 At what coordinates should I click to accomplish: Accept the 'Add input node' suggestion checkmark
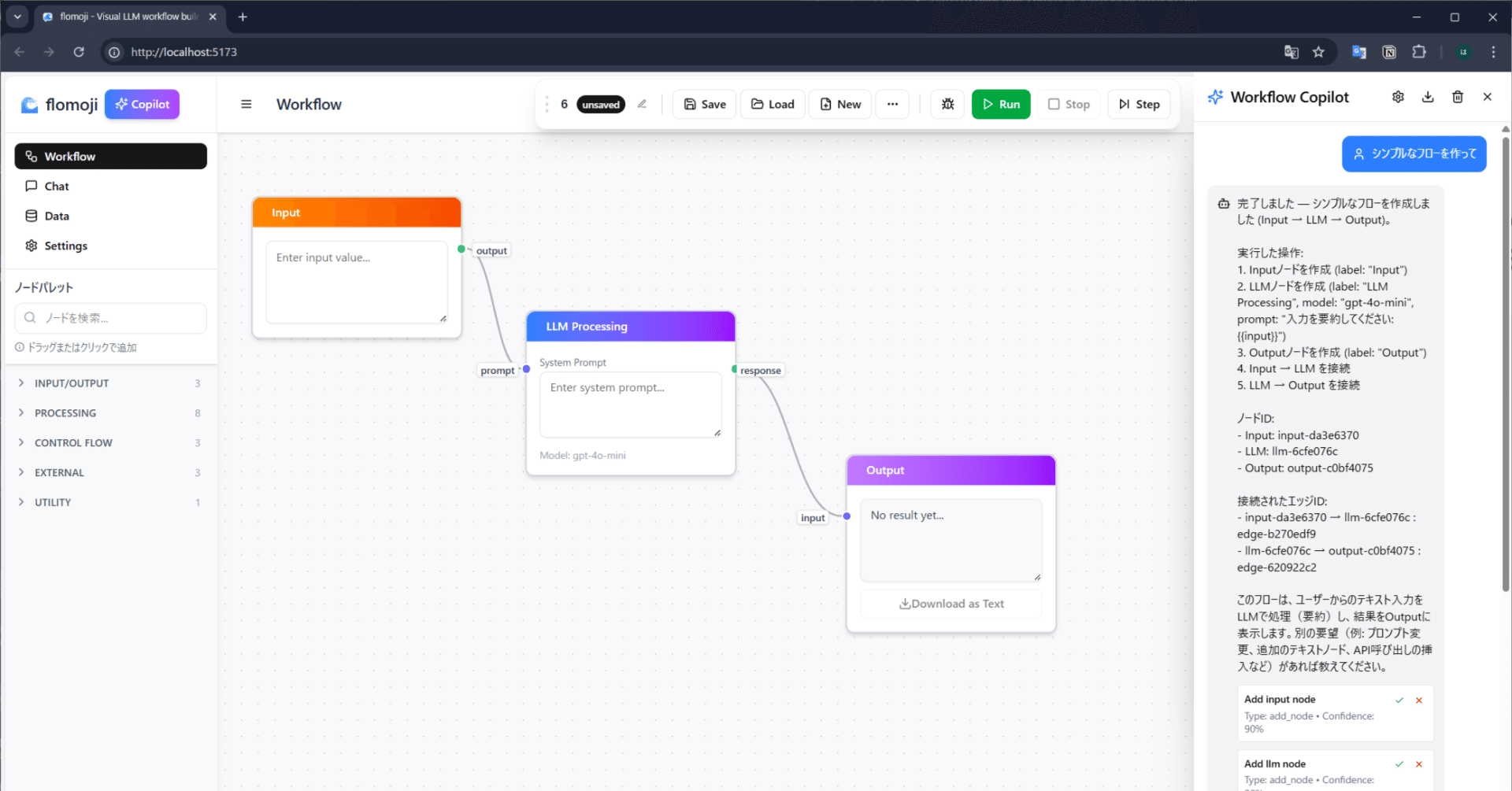tap(1399, 699)
